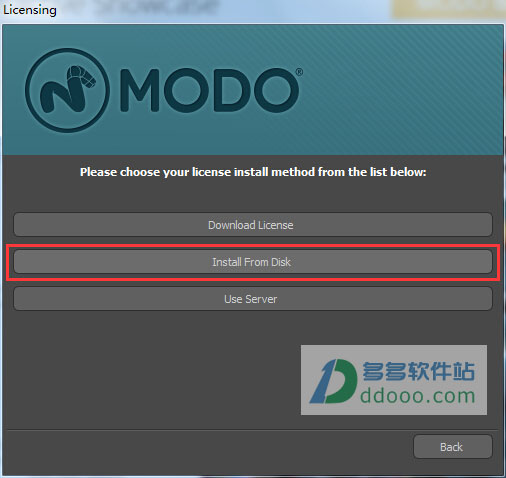Go back using the Back button
This screenshot has height=478, width=506.
click(453, 447)
